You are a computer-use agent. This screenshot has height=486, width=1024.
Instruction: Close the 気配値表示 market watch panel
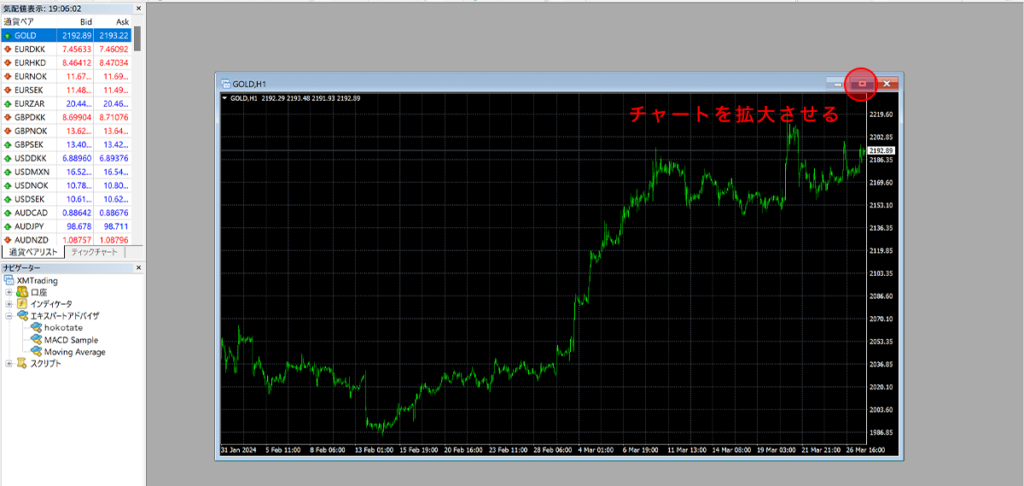[138, 8]
